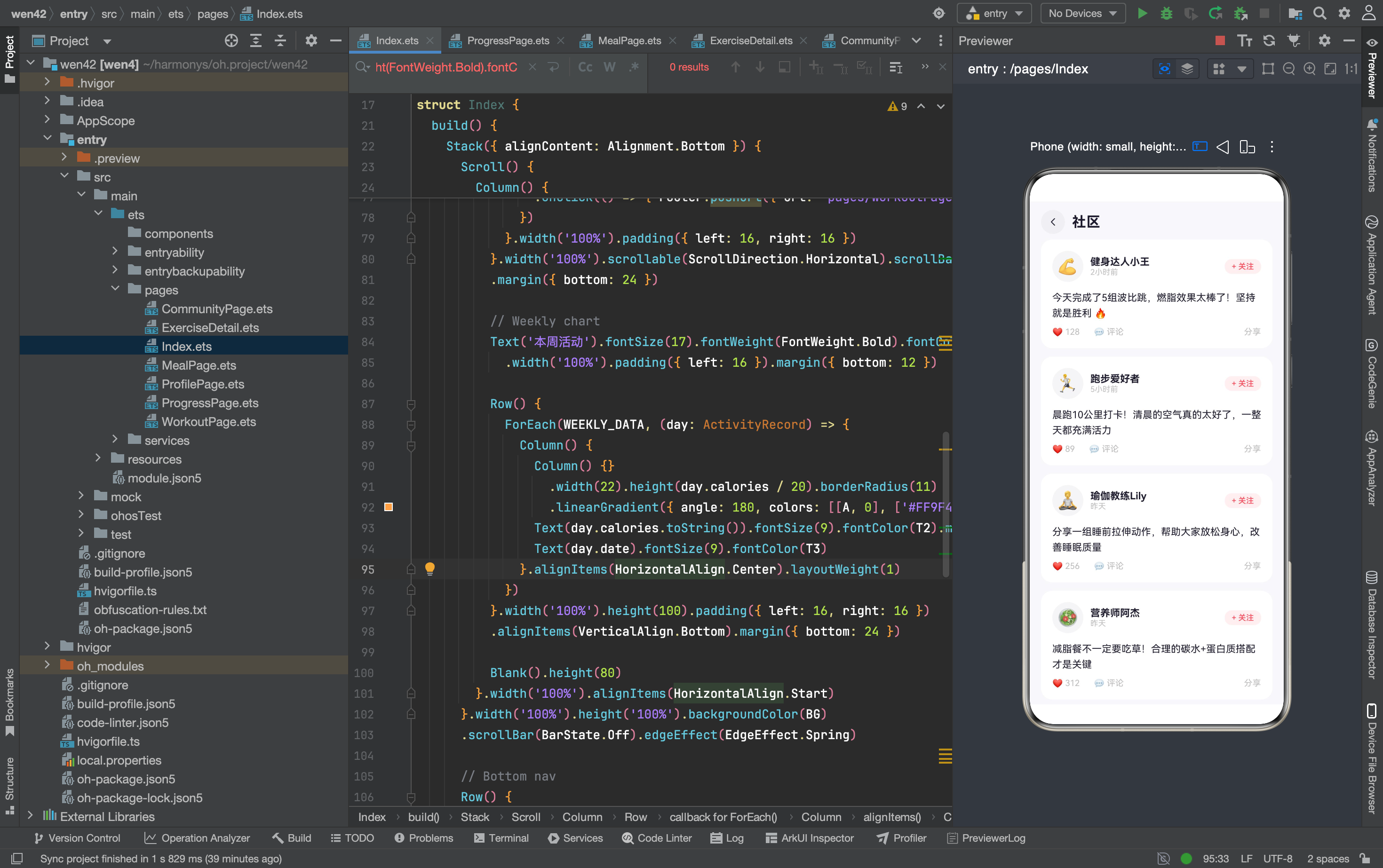Click orange color swatch on line 92
This screenshot has width=1383, height=868.
(x=388, y=506)
